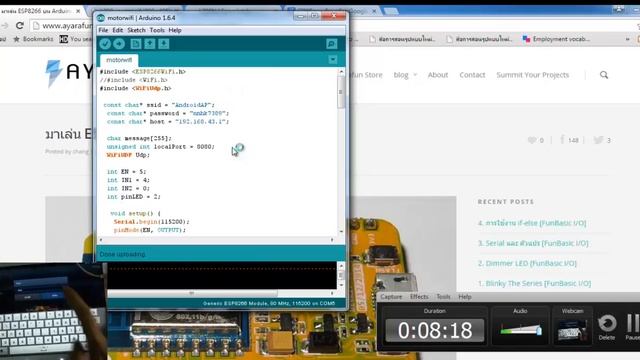Expand the blog menu dropdown
The width and height of the screenshot is (640, 360).
pos(405,75)
